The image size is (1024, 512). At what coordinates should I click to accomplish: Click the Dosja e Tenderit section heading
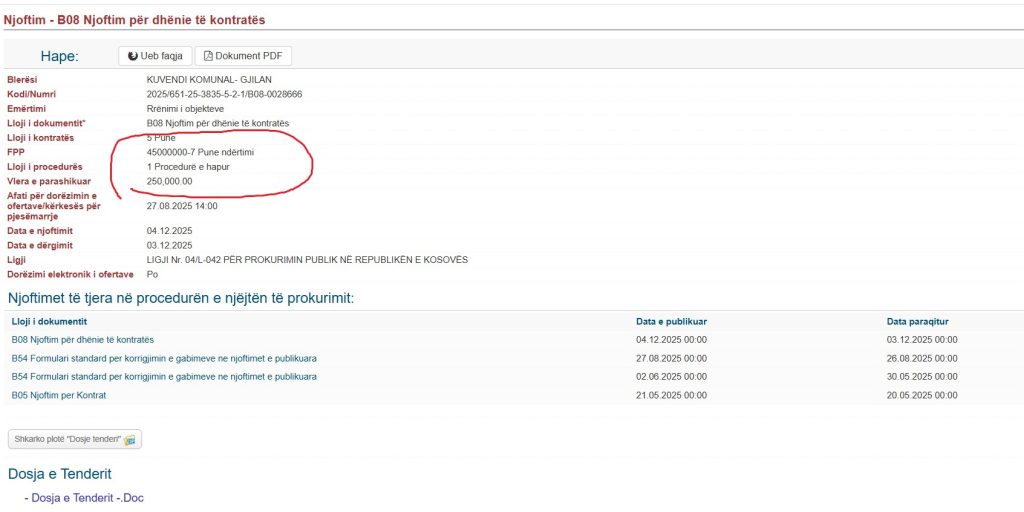[60, 473]
